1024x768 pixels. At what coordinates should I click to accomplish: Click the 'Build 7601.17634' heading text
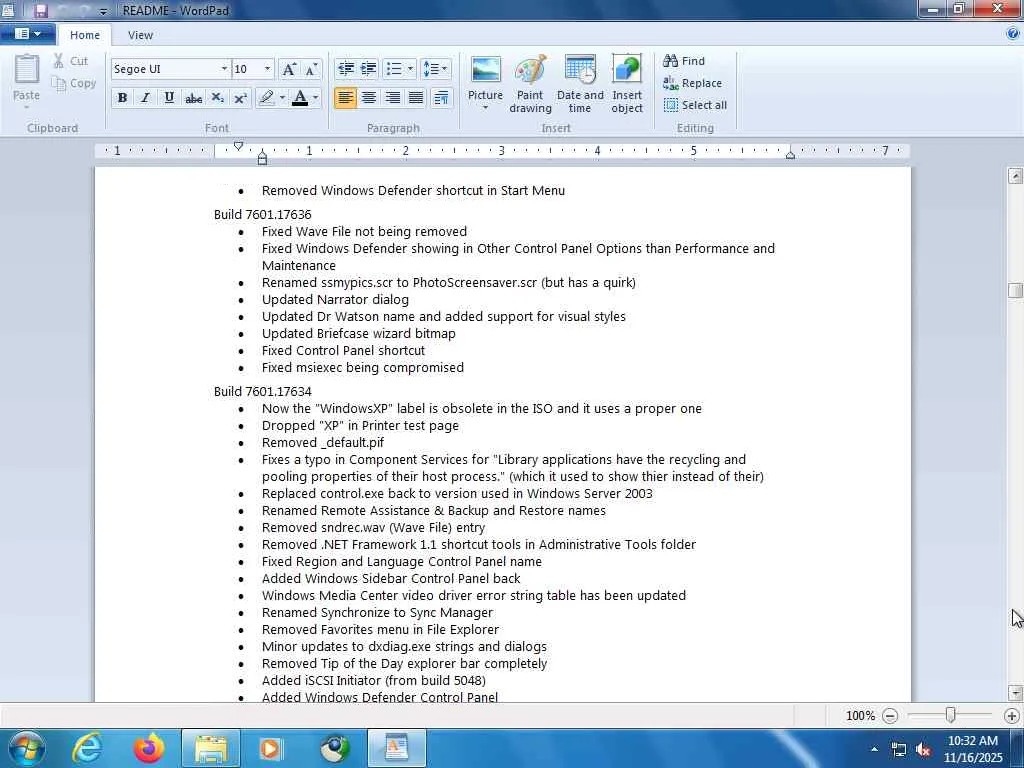(x=263, y=391)
